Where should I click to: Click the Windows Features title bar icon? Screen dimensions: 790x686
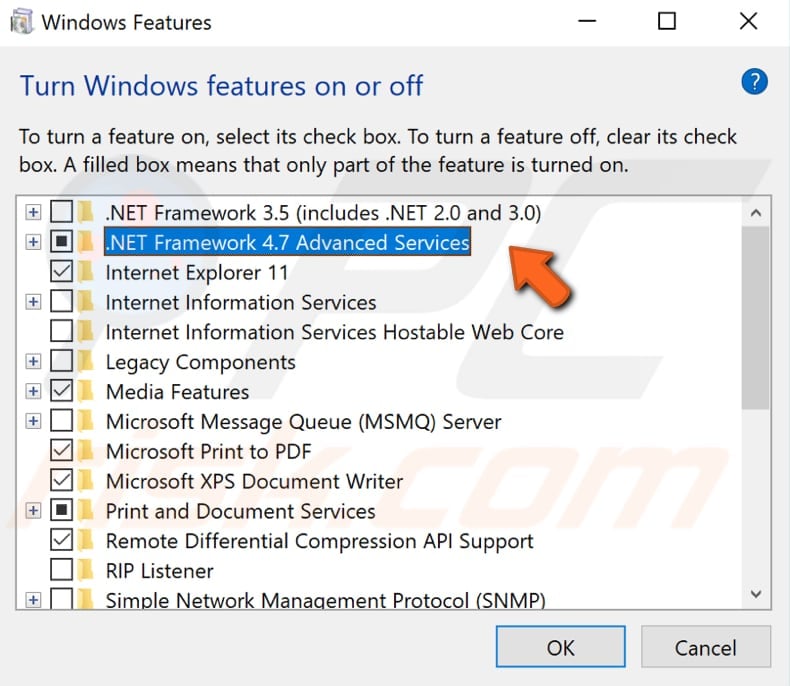tap(22, 22)
